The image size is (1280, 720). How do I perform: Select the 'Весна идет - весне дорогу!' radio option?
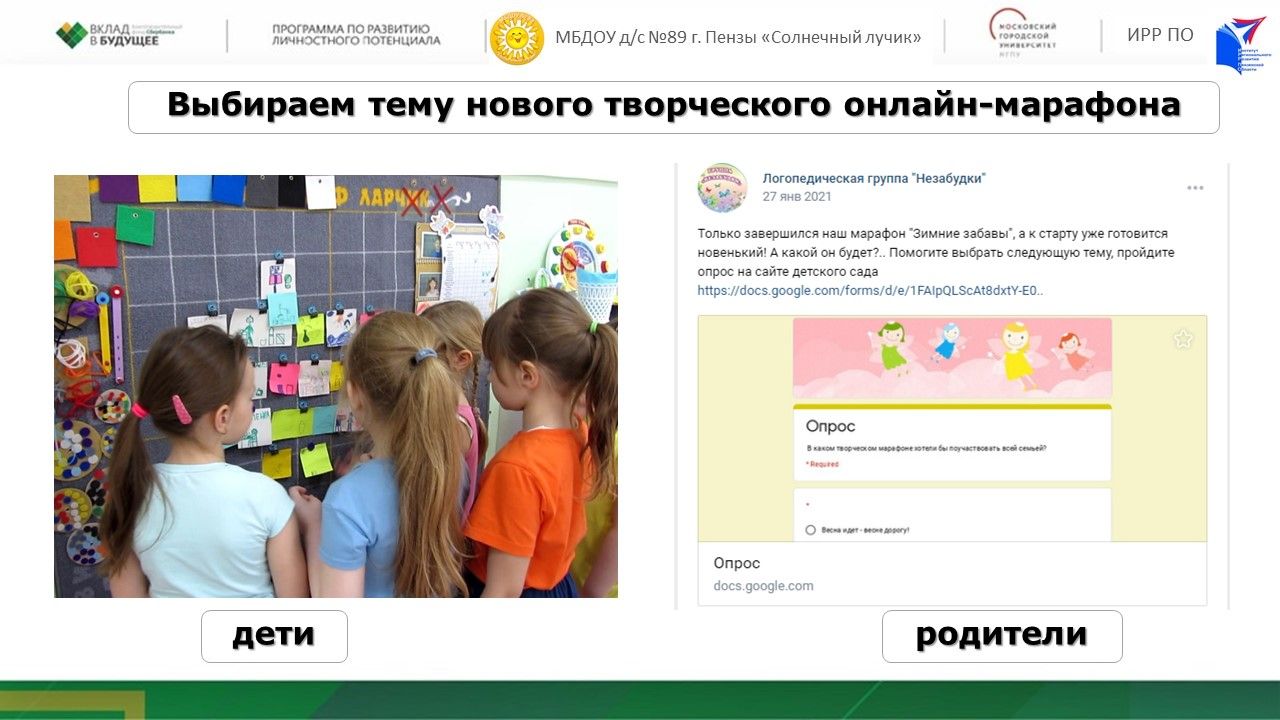click(811, 530)
